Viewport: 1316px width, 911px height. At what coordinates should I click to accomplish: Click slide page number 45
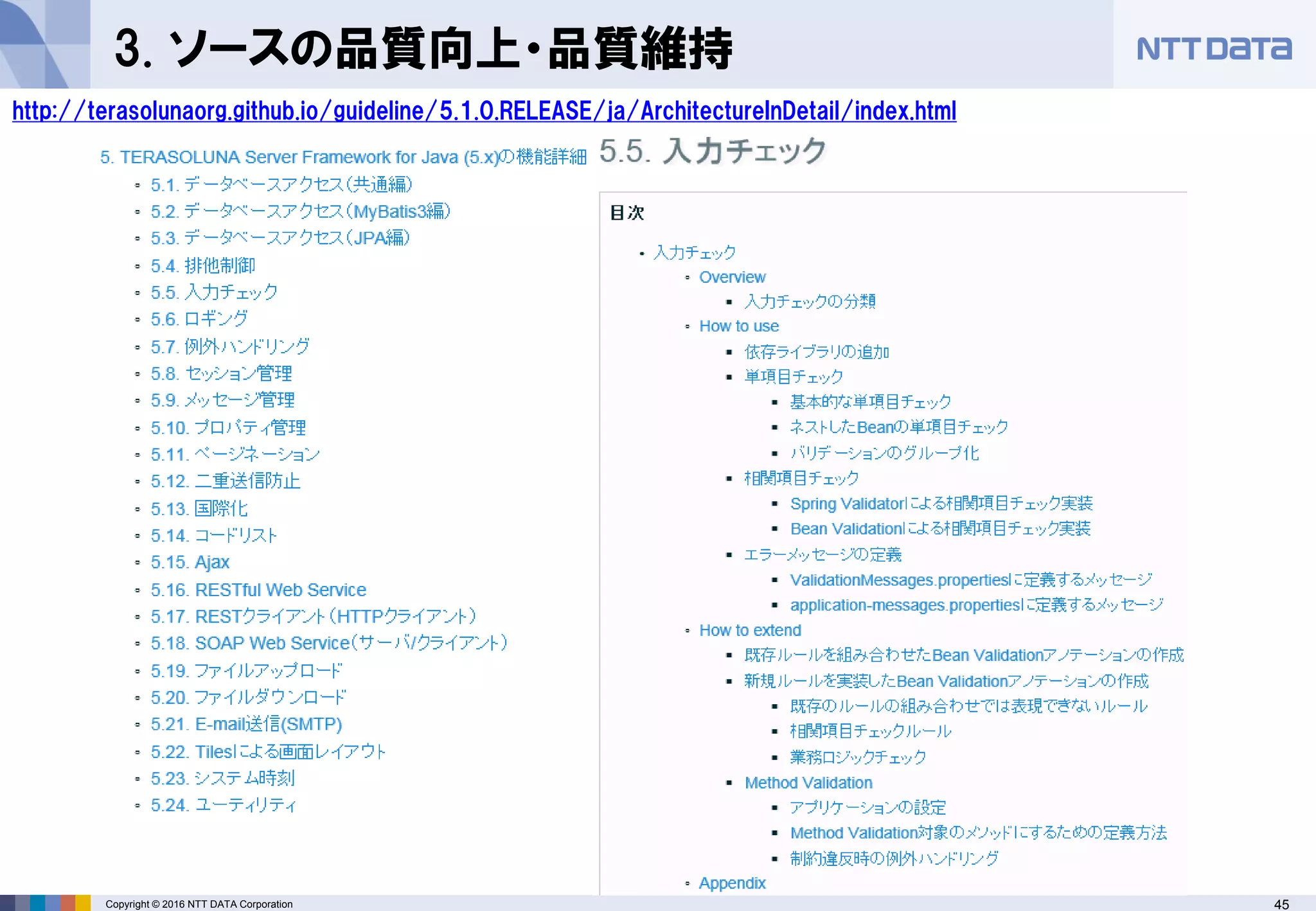pos(1281,904)
